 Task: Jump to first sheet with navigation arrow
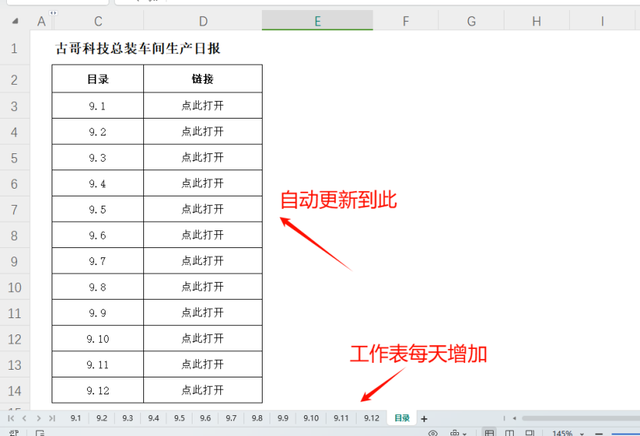pos(11,418)
